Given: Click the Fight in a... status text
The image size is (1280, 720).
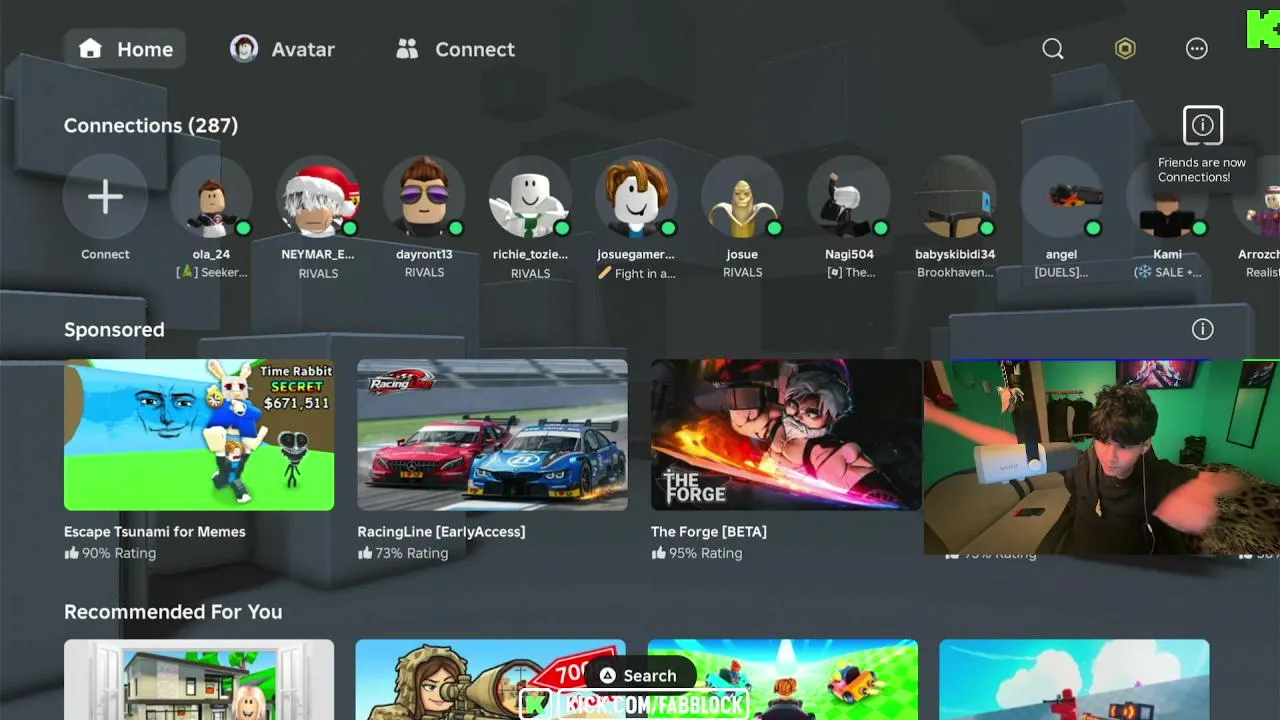Looking at the screenshot, I should [x=636, y=273].
